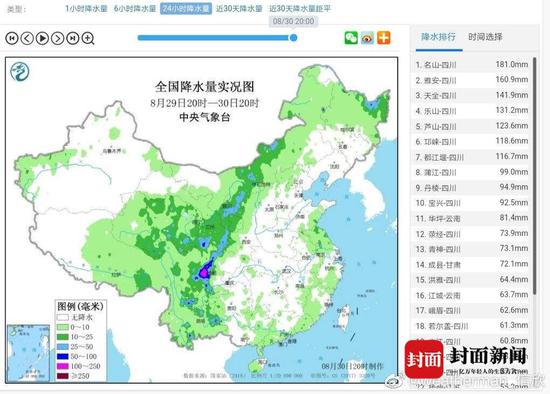The image size is (550, 394).
Task: Select the 近30天降水量距平 tab
Action: point(300,9)
